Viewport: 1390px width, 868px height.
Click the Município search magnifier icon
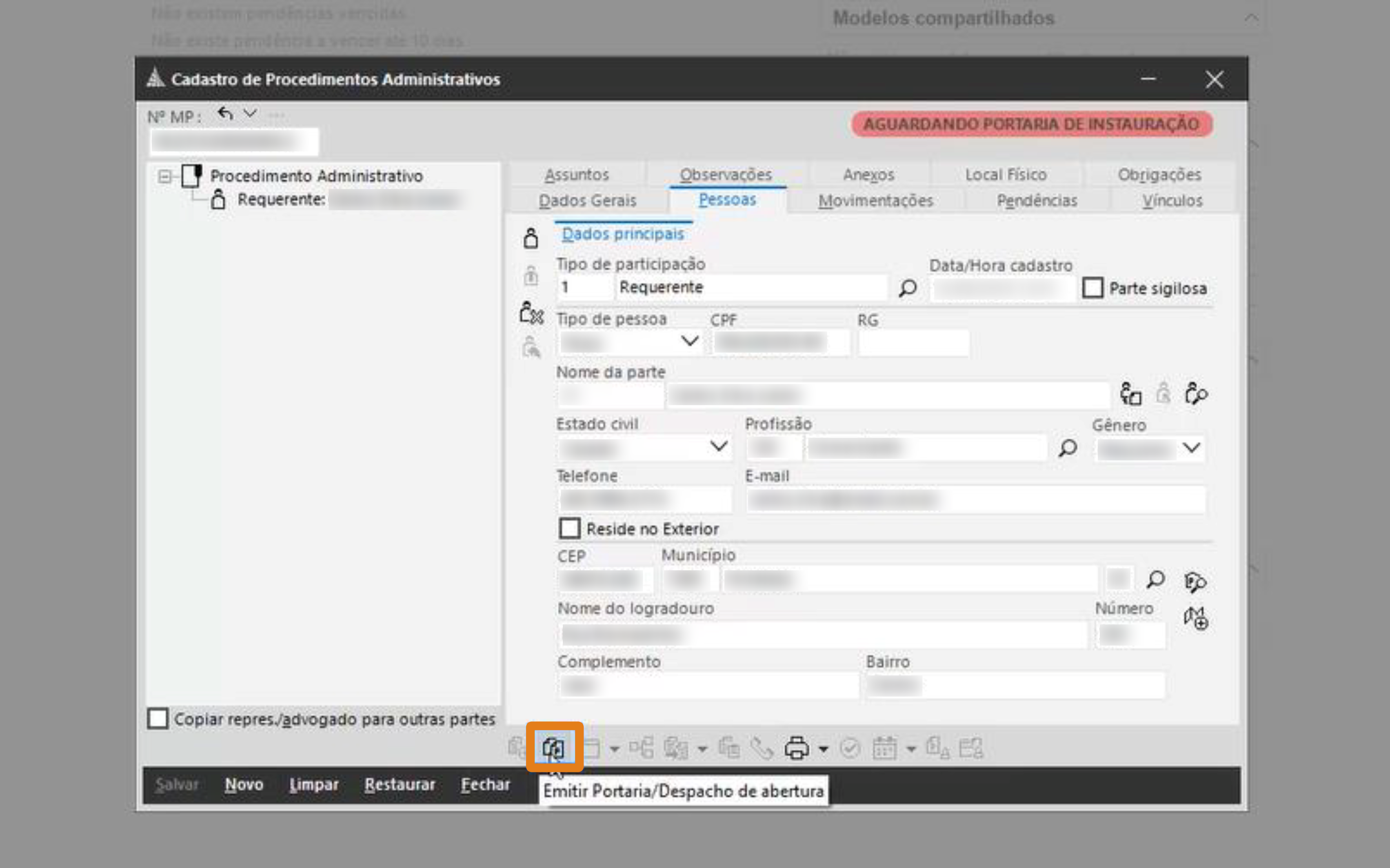click(1155, 579)
